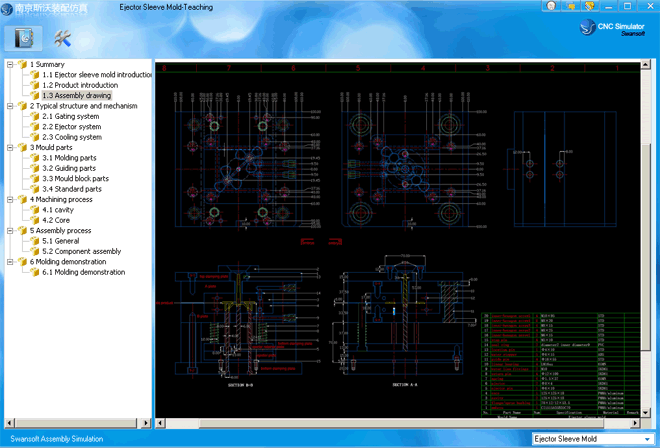Open 2.3 Cooling system topic
This screenshot has height=448, width=660.
tap(71, 137)
